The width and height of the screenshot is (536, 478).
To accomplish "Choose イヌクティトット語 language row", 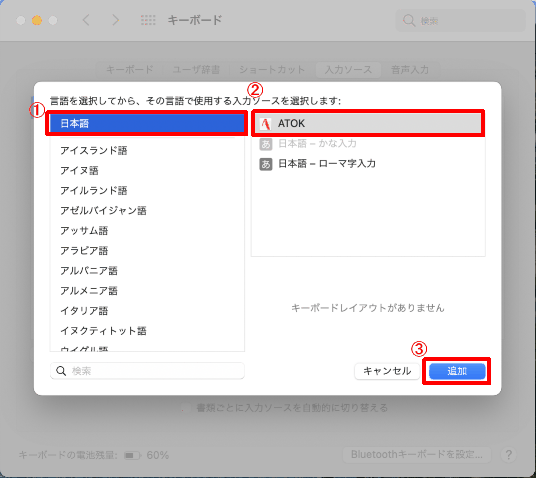I will tap(147, 331).
